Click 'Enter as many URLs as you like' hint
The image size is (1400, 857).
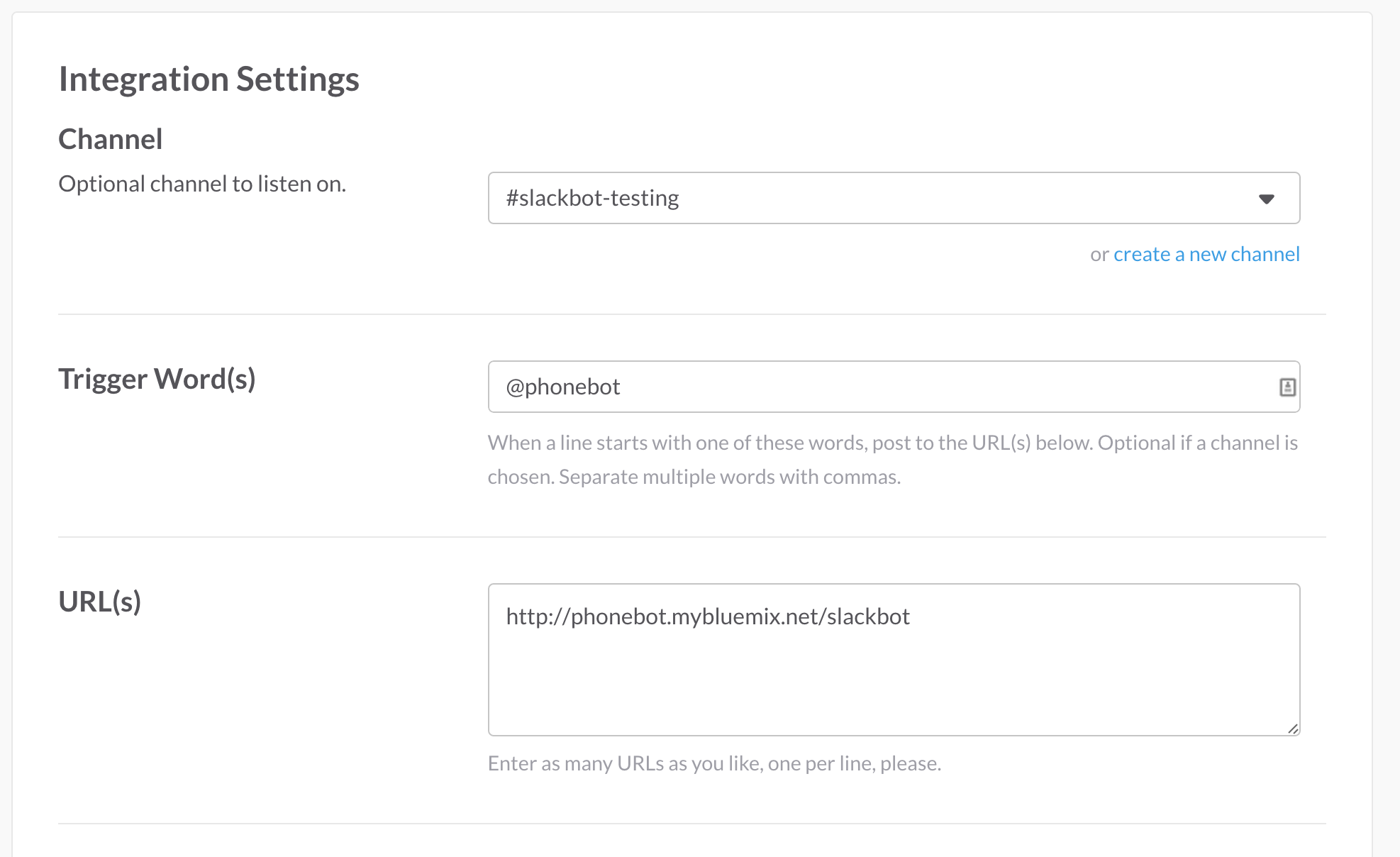point(714,763)
